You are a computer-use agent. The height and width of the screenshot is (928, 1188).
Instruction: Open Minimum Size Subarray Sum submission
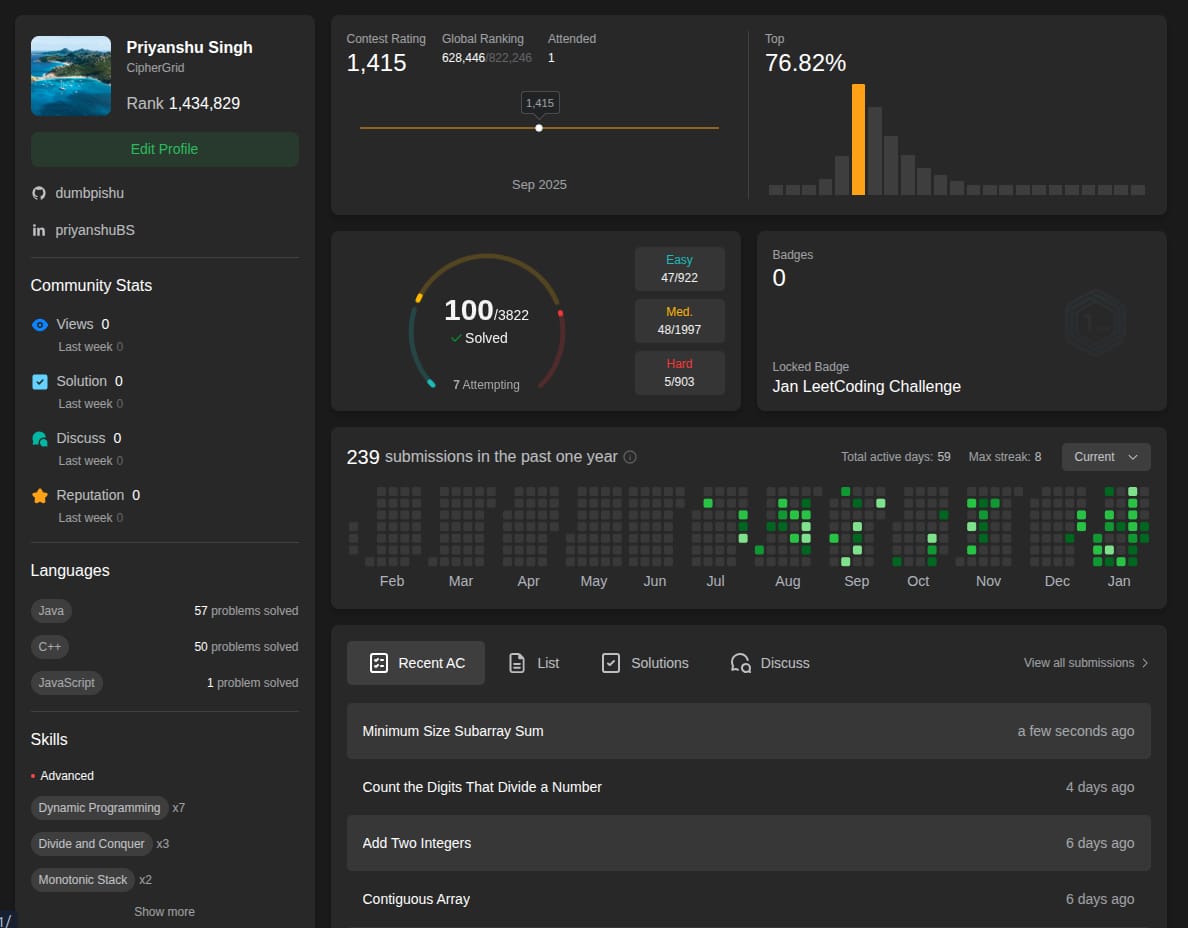(749, 731)
